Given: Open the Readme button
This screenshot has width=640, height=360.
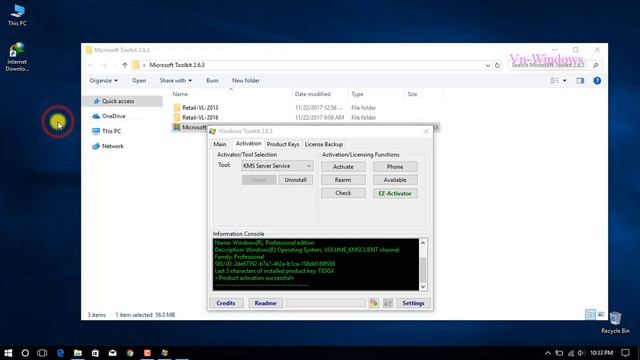Looking at the screenshot, I should point(265,303).
